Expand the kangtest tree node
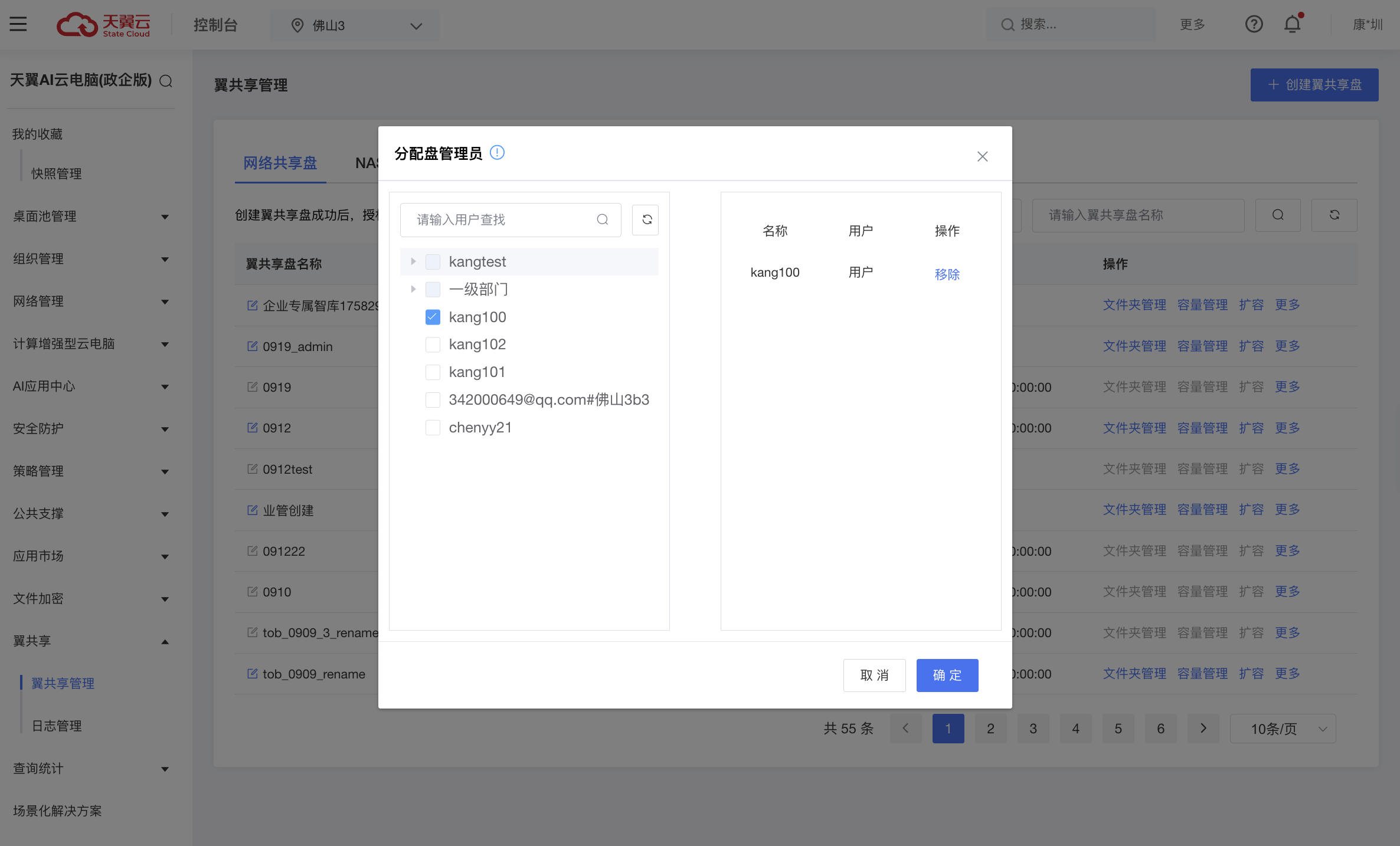The width and height of the screenshot is (1400, 846). point(413,261)
